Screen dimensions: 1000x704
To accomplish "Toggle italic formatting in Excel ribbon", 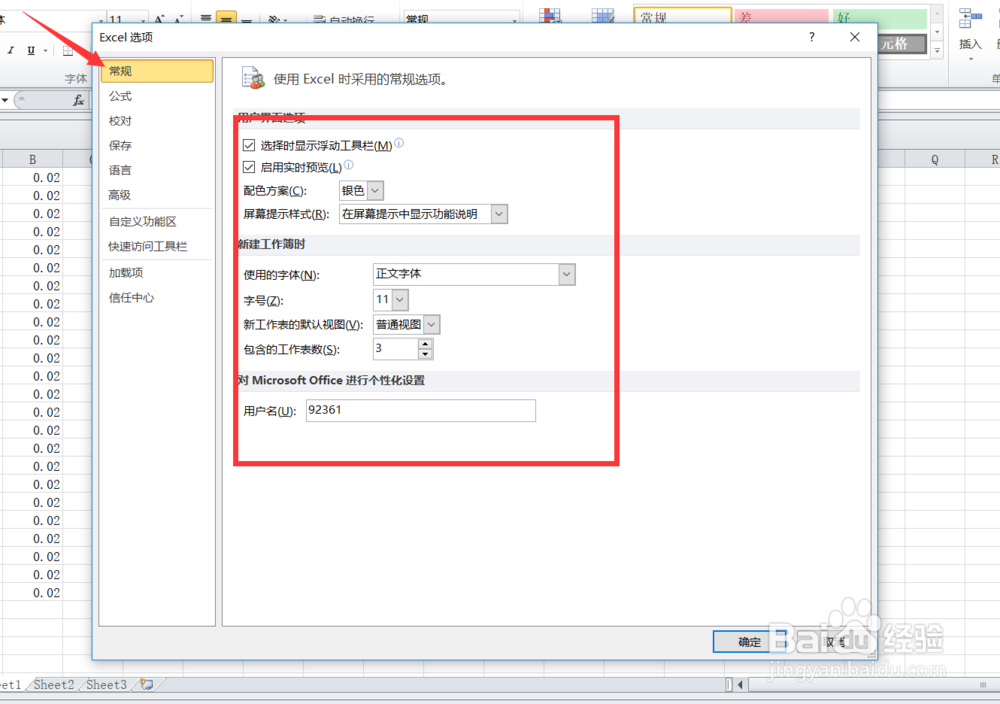I will [x=11, y=50].
